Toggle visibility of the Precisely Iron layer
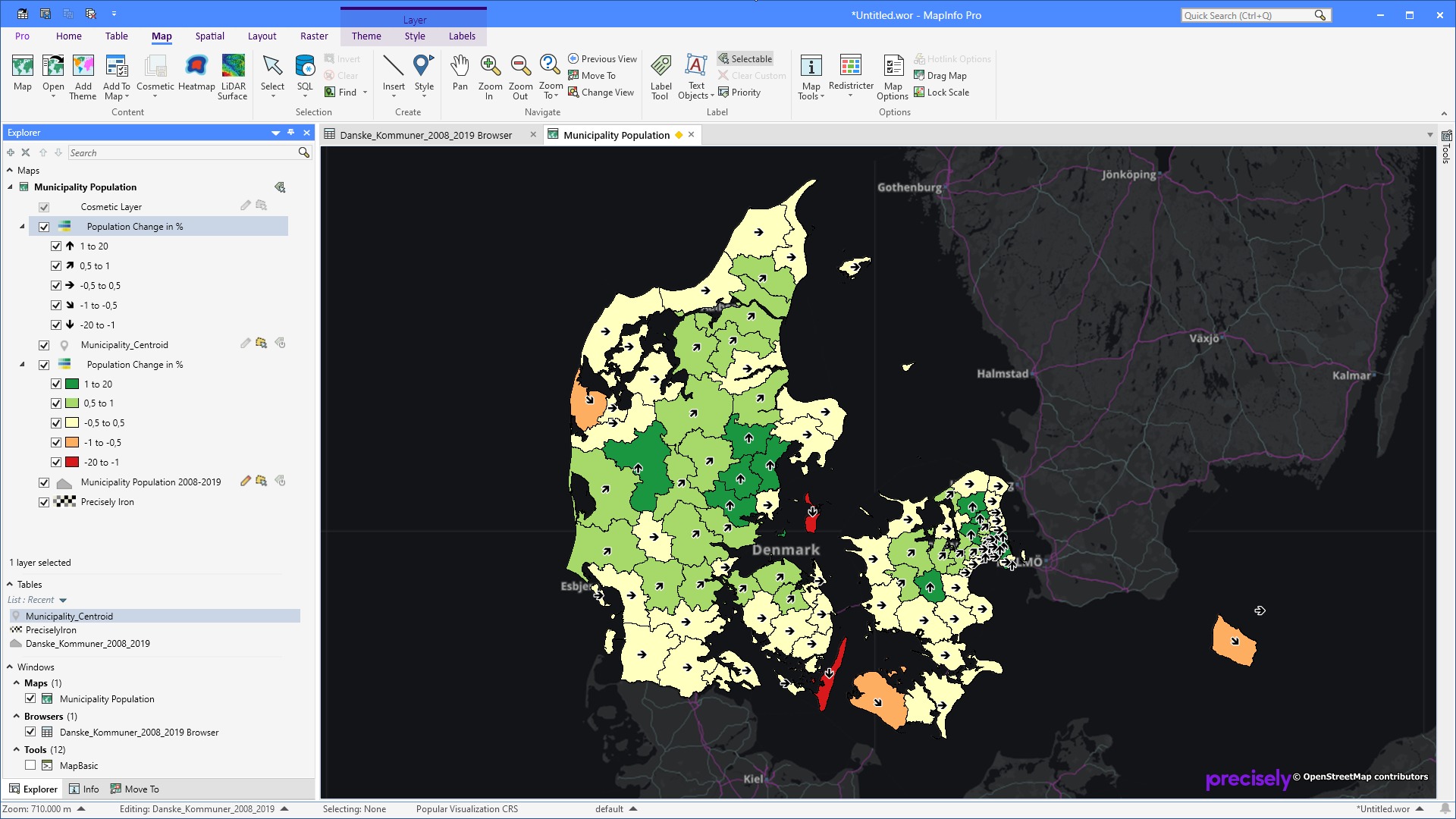The height and width of the screenshot is (819, 1456). 44,501
